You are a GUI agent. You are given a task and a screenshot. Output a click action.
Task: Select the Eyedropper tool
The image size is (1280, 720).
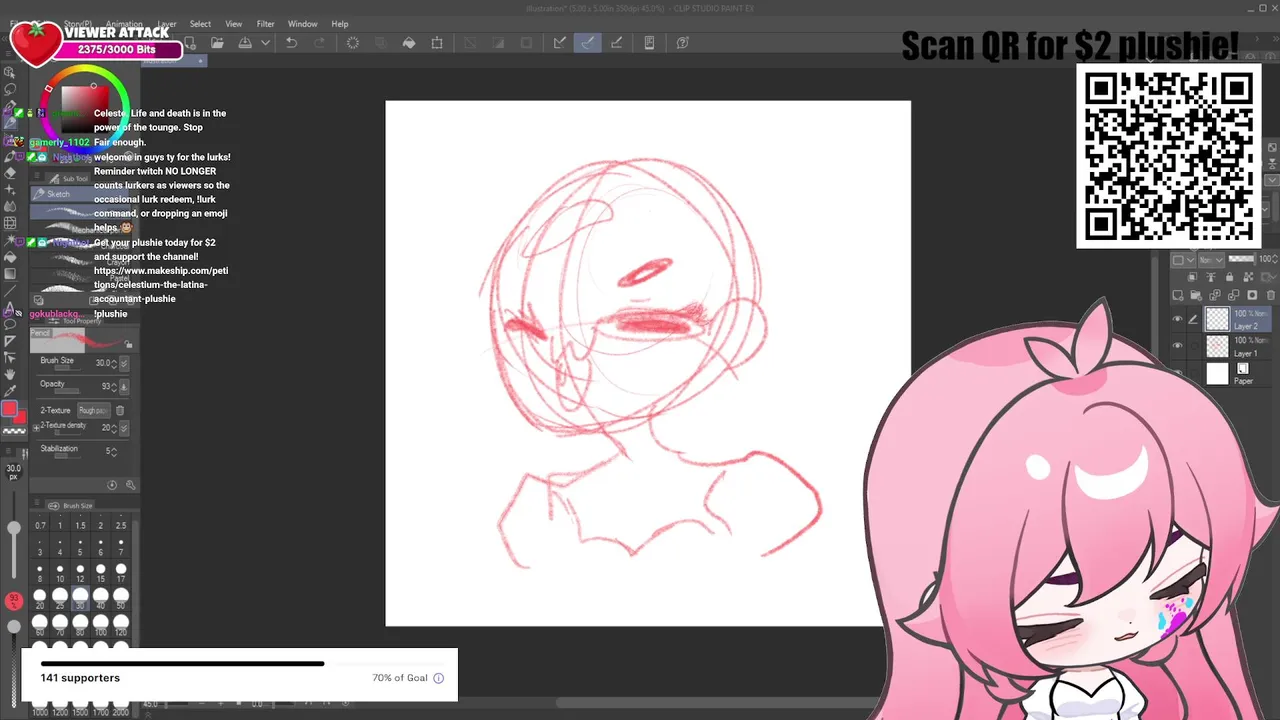(10, 391)
